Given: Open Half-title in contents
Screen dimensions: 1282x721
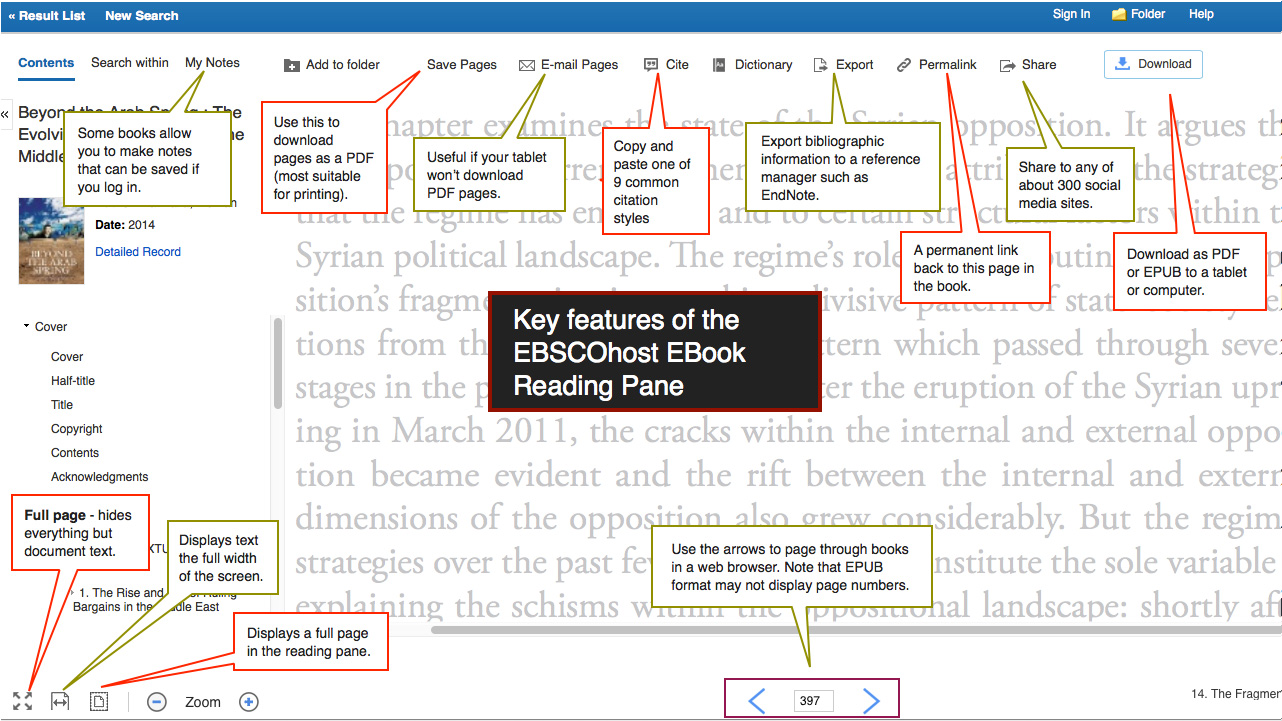Looking at the screenshot, I should point(73,381).
